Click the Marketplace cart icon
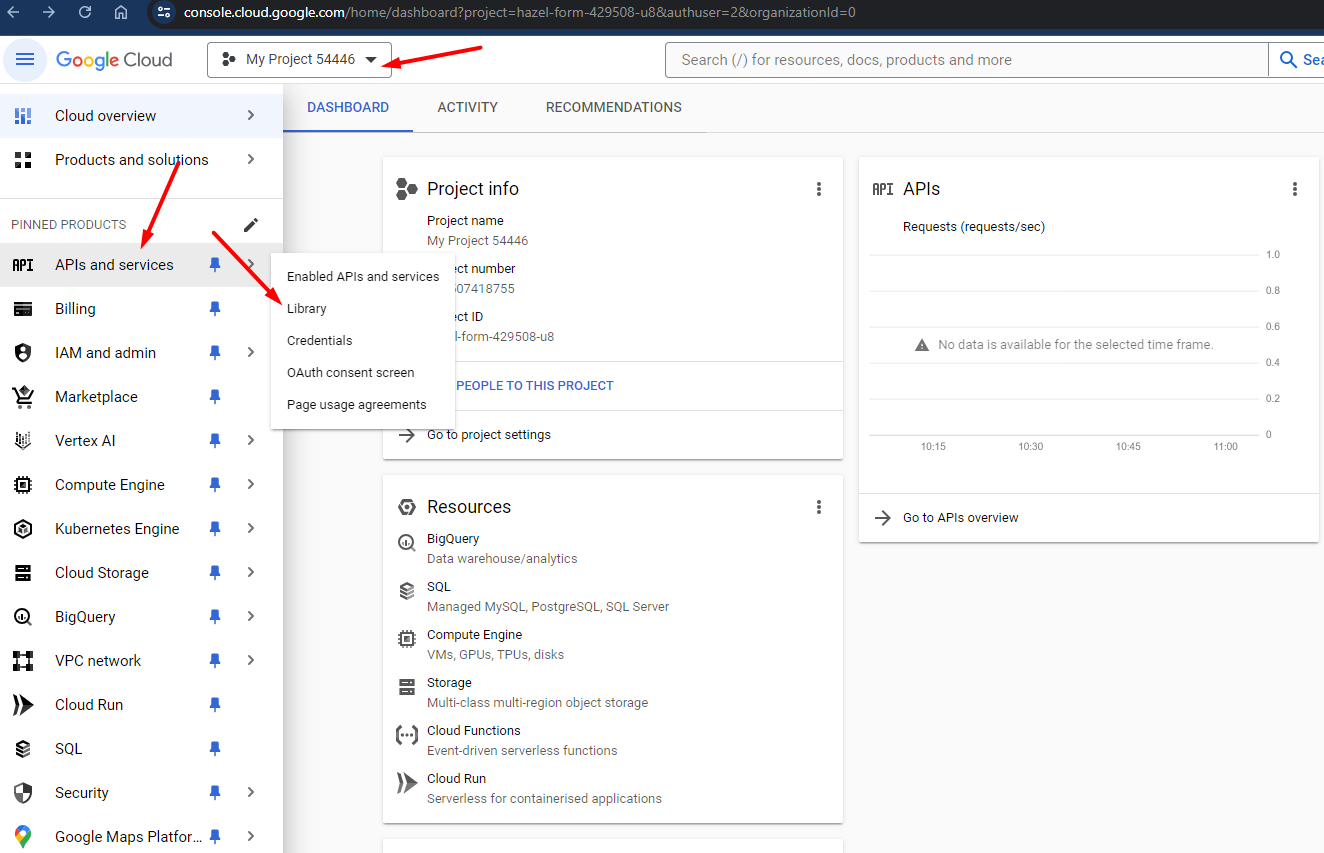1324x853 pixels. click(x=22, y=397)
